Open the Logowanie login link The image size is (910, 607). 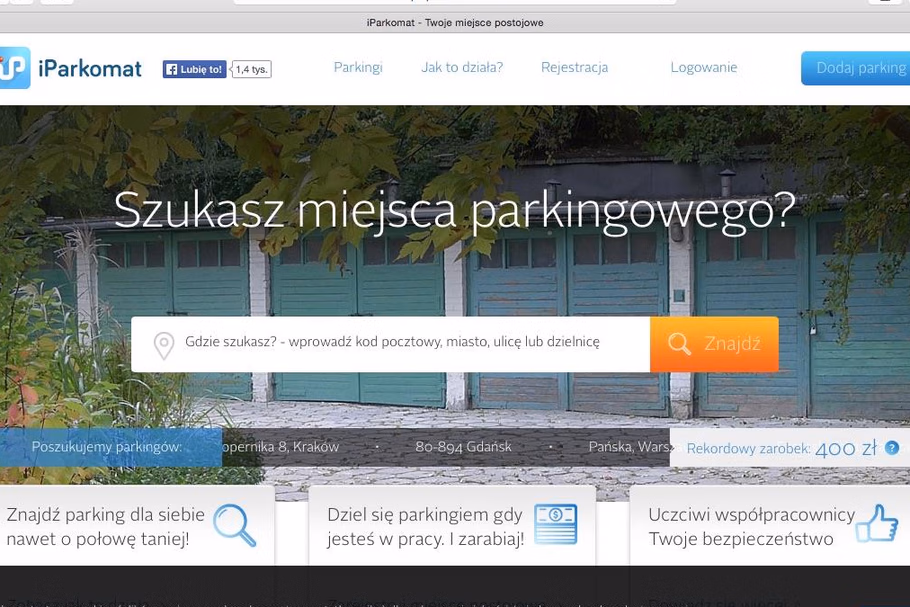703,67
